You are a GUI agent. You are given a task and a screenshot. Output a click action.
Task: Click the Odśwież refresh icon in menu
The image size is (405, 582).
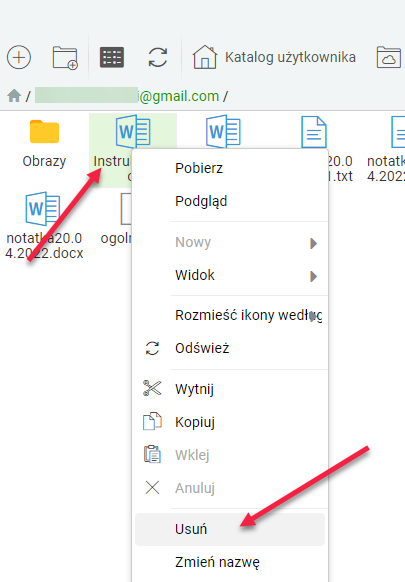pyautogui.click(x=152, y=349)
